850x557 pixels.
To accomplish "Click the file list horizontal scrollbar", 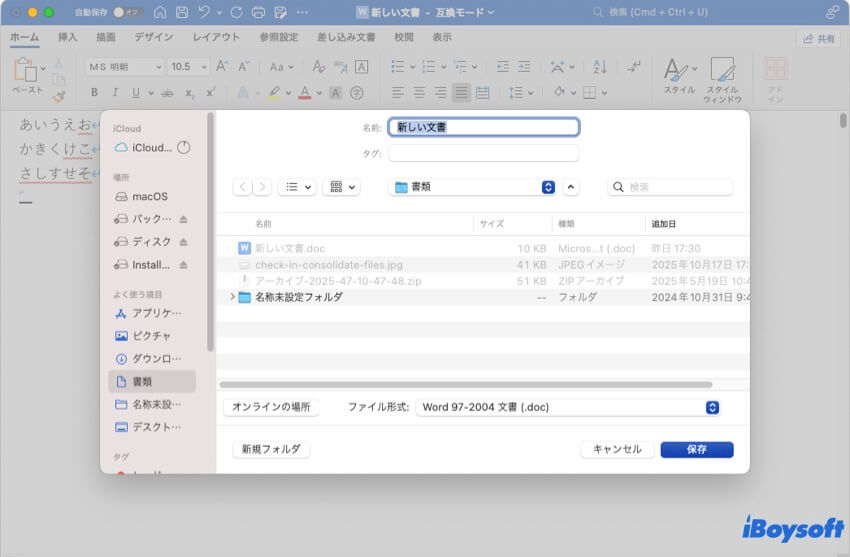I will click(466, 385).
